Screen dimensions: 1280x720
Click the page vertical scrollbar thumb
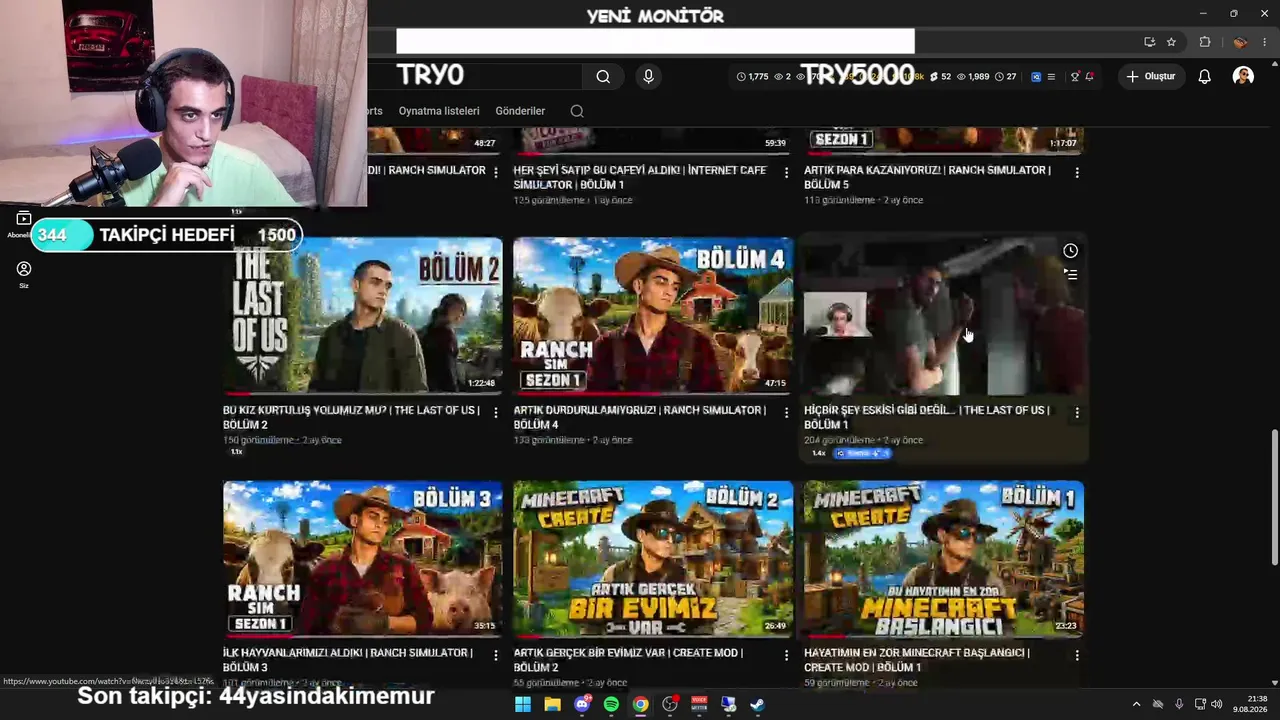pos(1274,497)
